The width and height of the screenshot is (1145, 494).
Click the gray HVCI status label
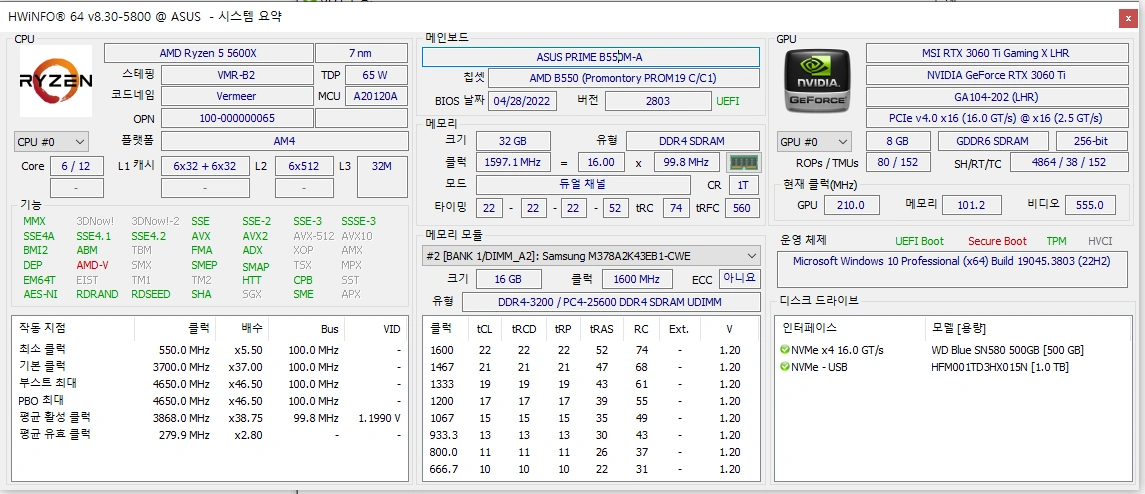point(1100,241)
